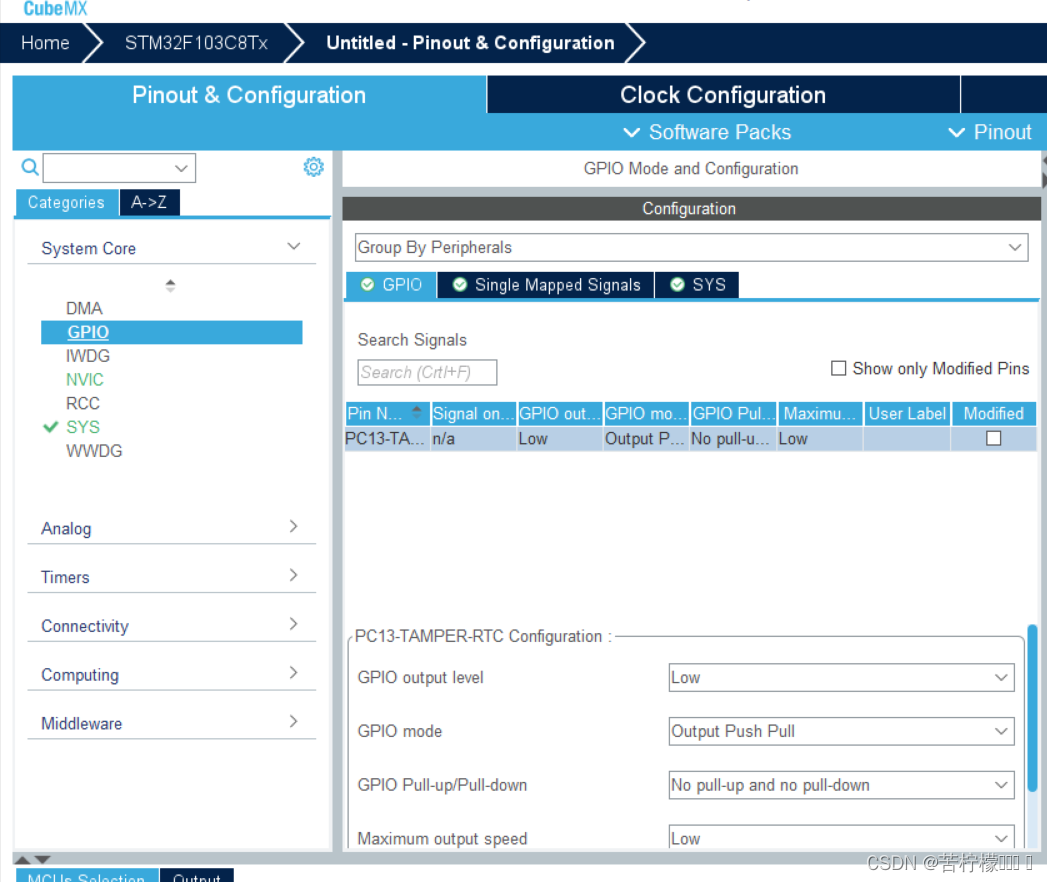Open the Pinout menu
Screen dimensions: 1047x882
tap(991, 132)
